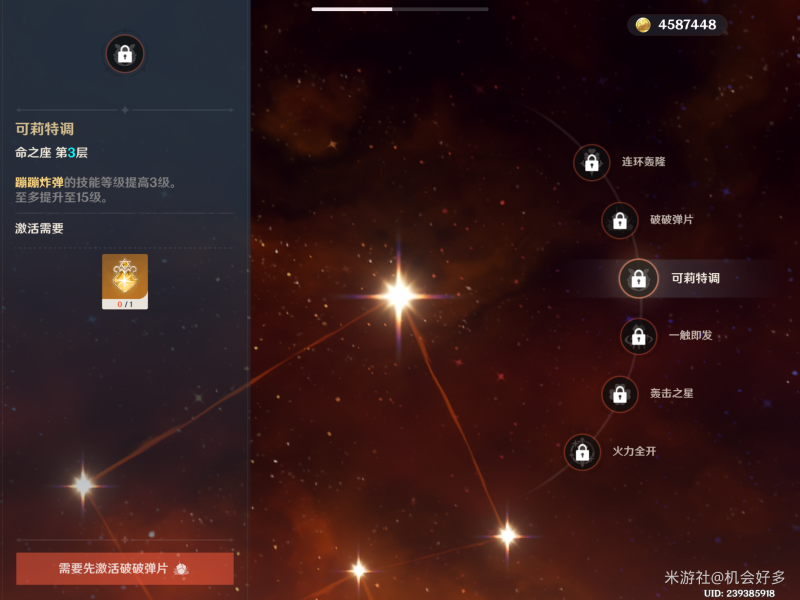Click the 火力全开 constellation label
The width and height of the screenshot is (800, 600).
pyautogui.click(x=634, y=451)
